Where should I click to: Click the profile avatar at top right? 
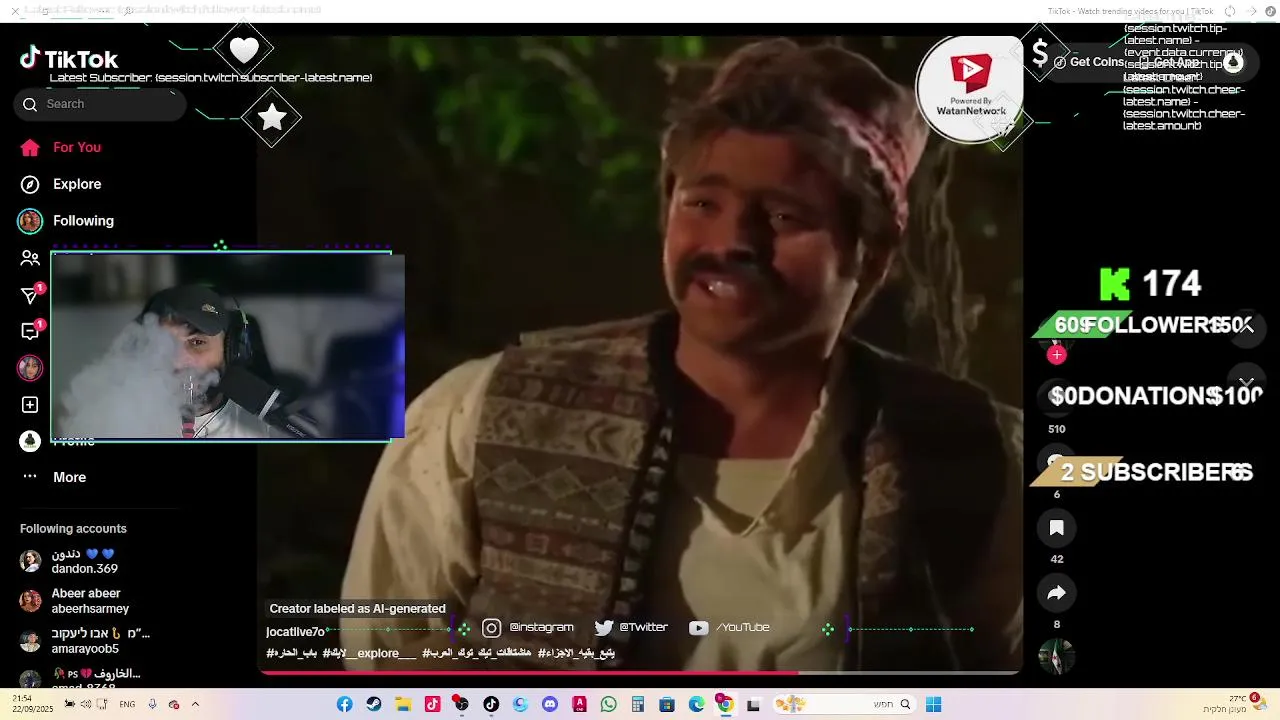1233,62
